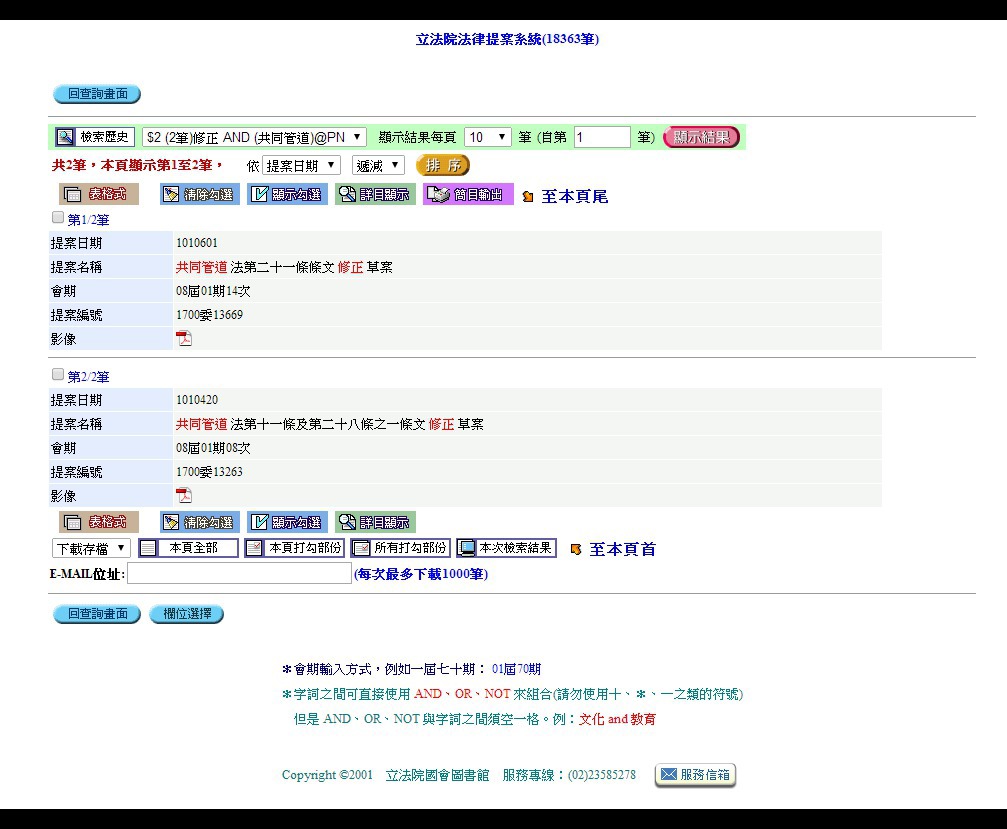This screenshot has height=829, width=1007.
Task: Click 本次檢索結果 download search results
Action: (506, 548)
